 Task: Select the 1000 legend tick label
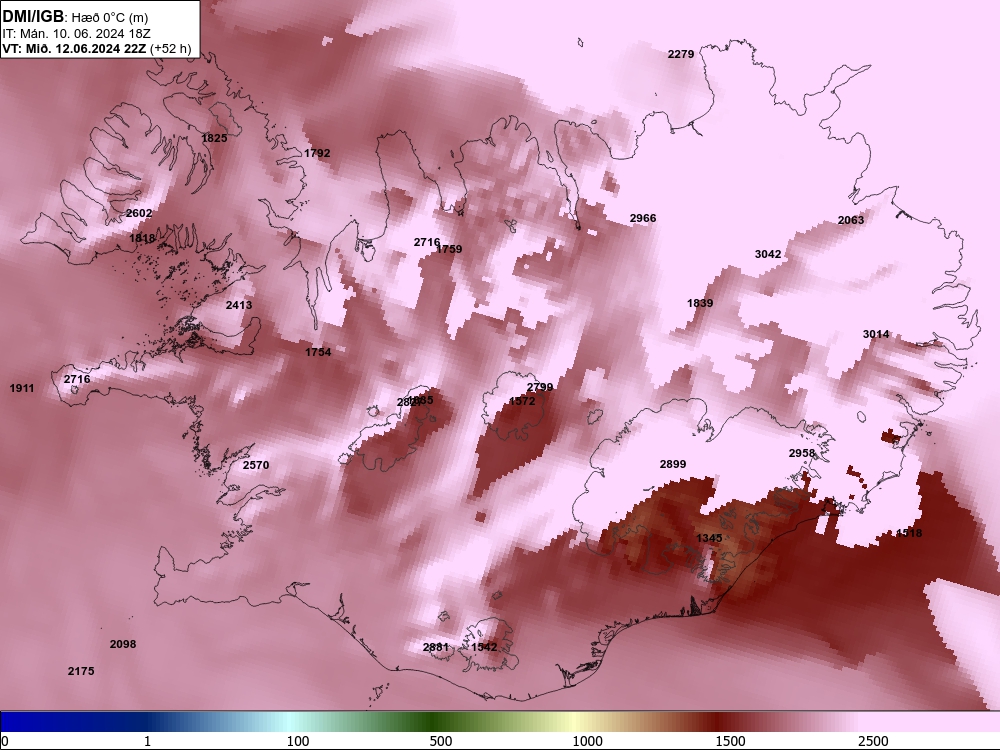click(x=587, y=741)
